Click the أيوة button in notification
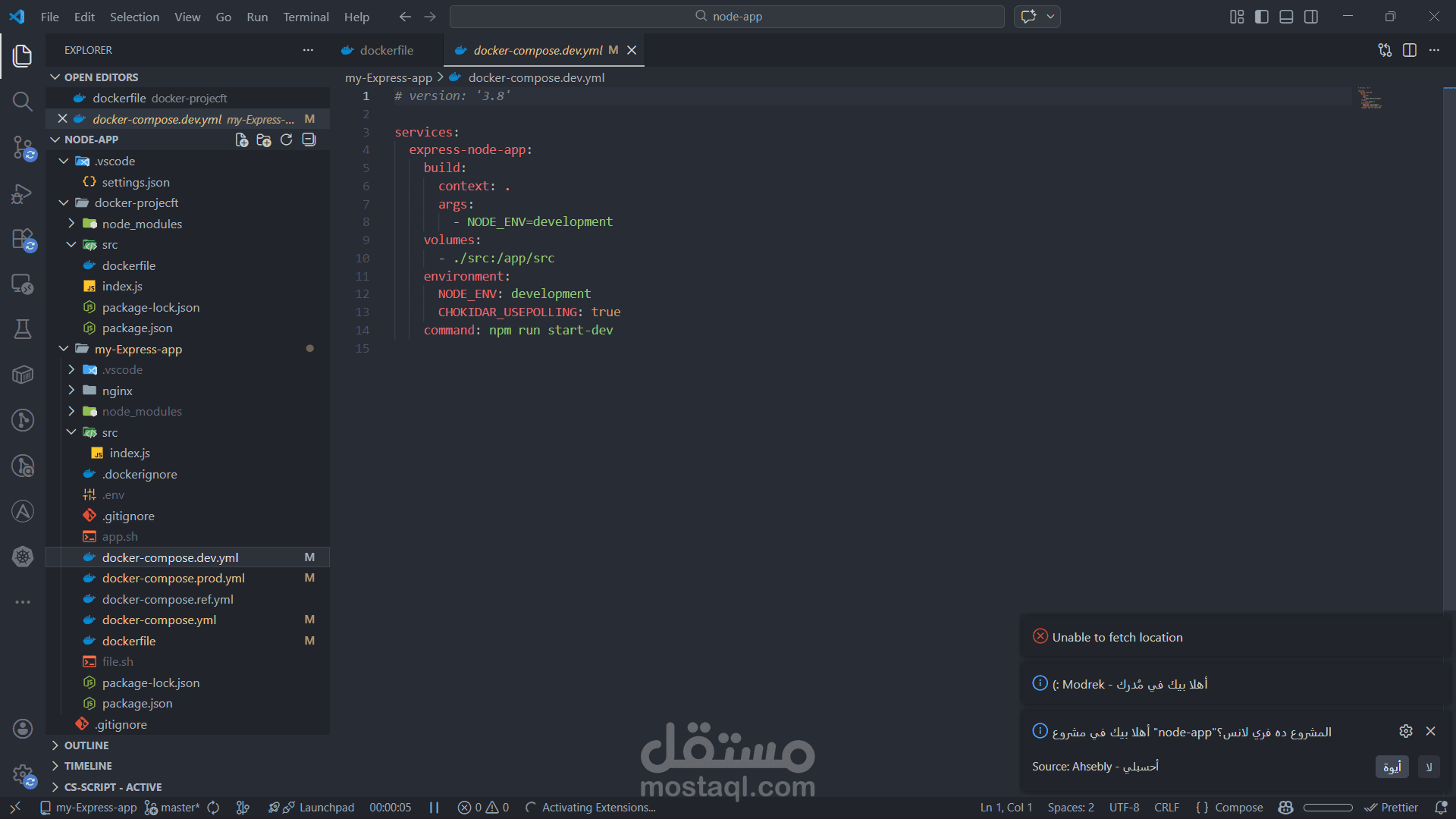 (x=1392, y=767)
